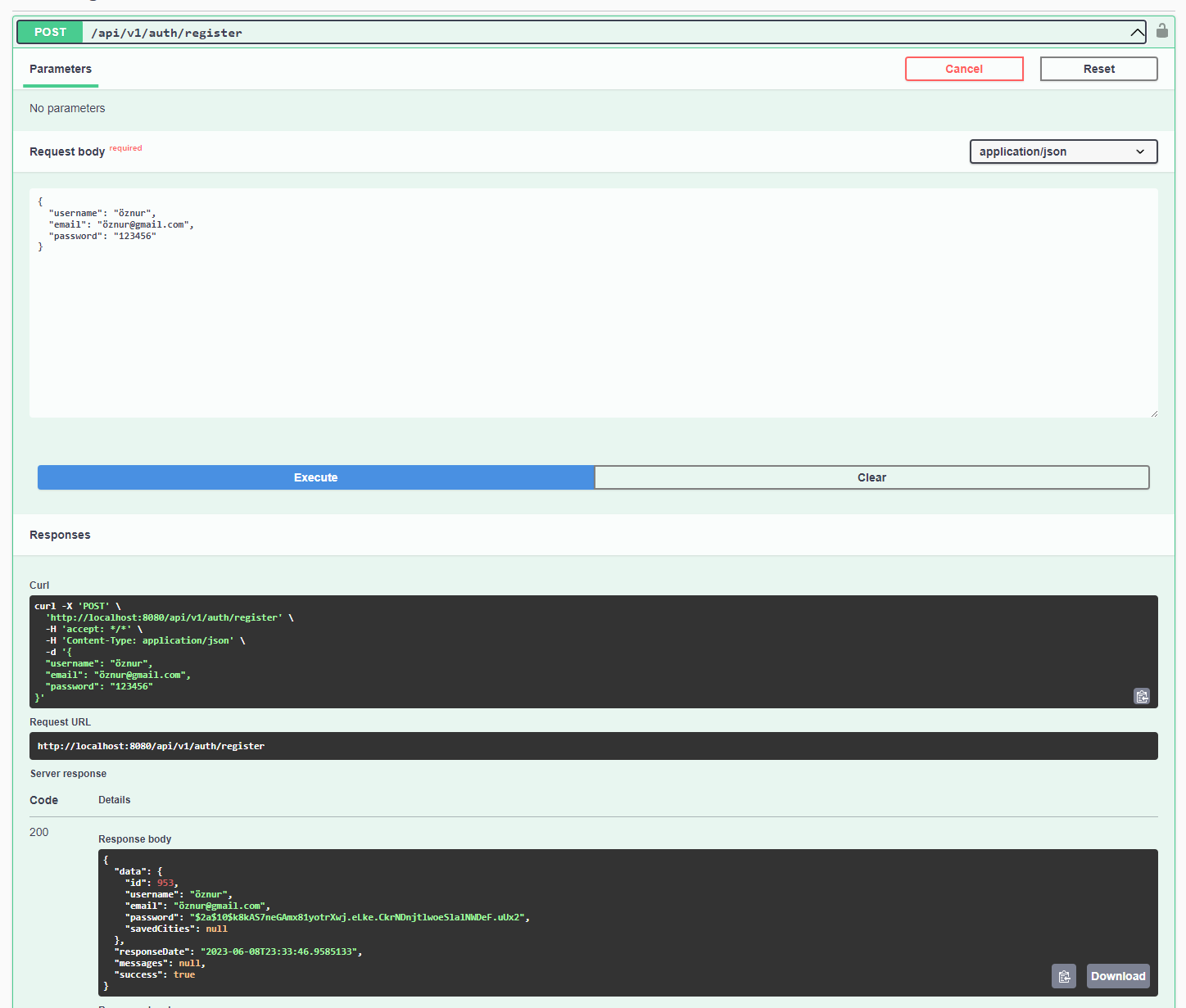Copy the curl command using the clipboard icon

click(x=1142, y=696)
